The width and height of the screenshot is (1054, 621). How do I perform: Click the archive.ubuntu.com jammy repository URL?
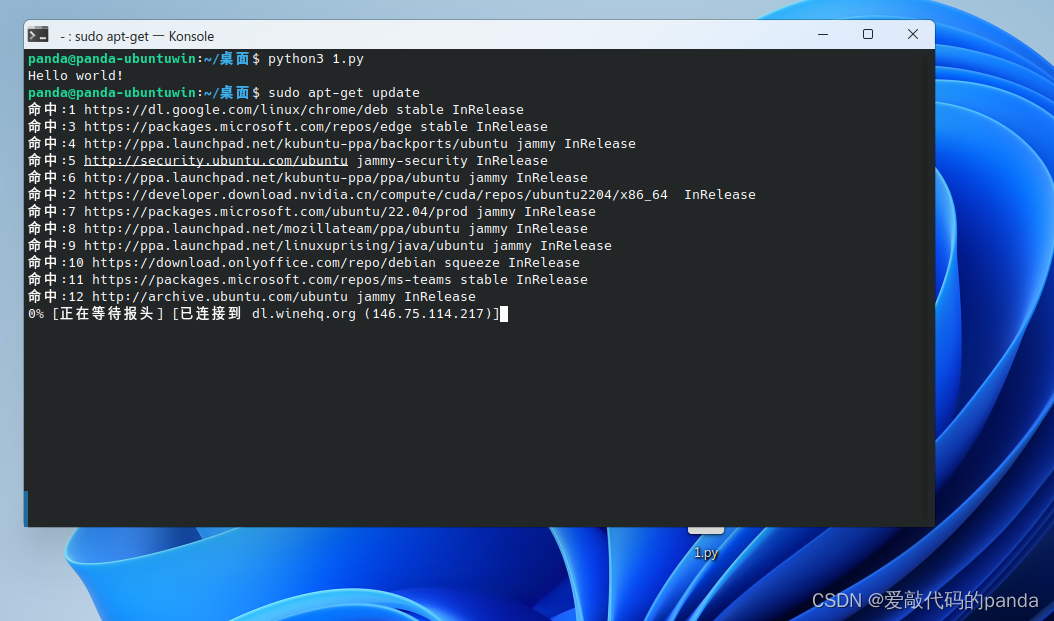(222, 296)
